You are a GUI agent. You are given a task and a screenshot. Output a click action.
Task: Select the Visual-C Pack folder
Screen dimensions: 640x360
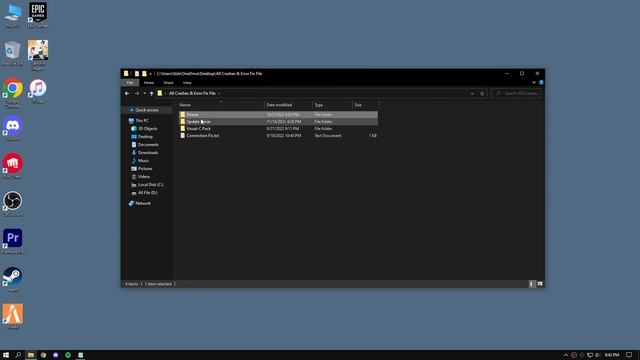(278, 129)
